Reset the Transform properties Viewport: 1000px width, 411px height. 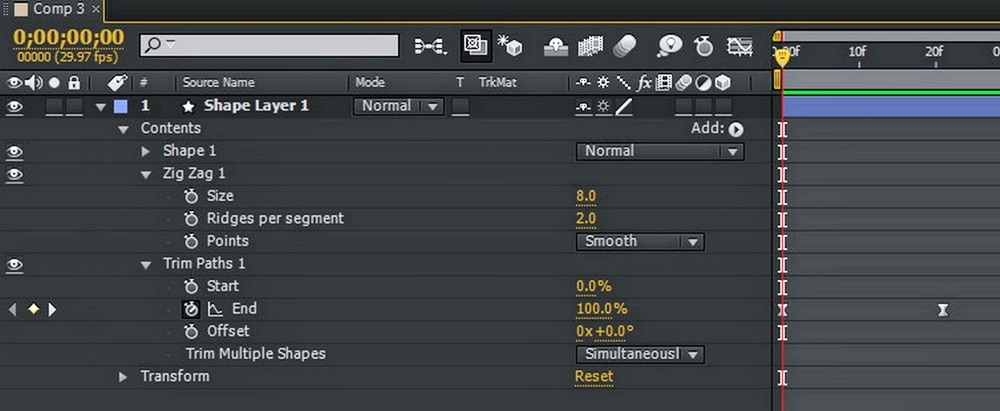click(594, 377)
